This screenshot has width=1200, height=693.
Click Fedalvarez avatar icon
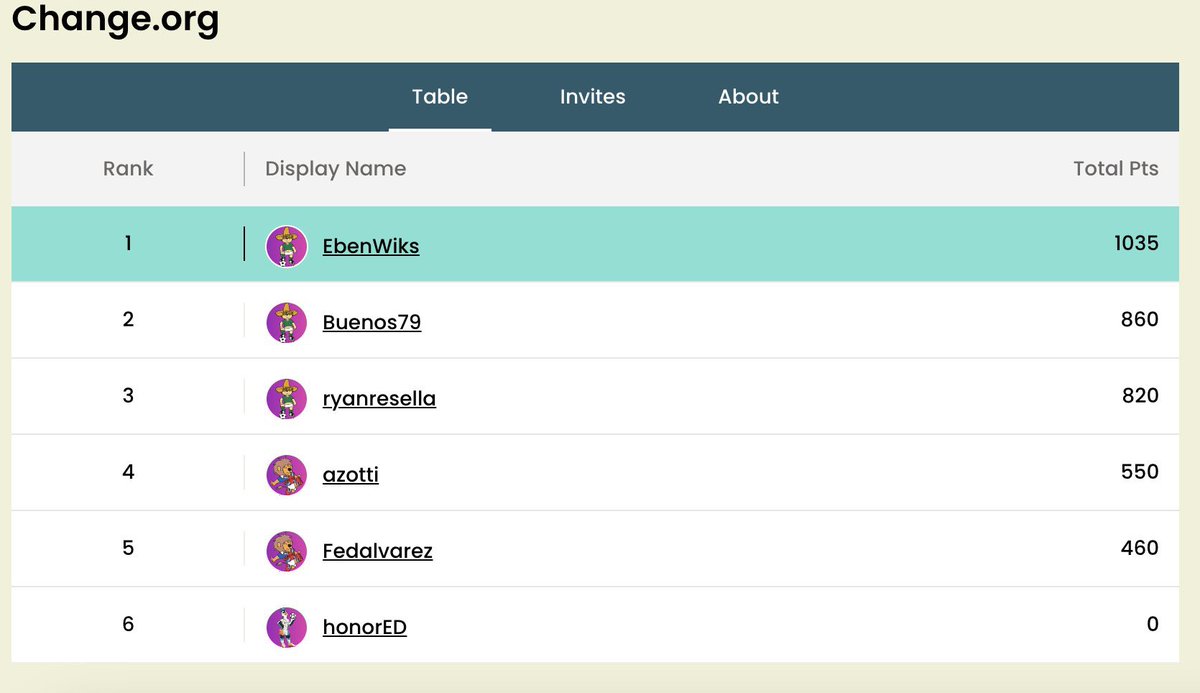coord(286,551)
